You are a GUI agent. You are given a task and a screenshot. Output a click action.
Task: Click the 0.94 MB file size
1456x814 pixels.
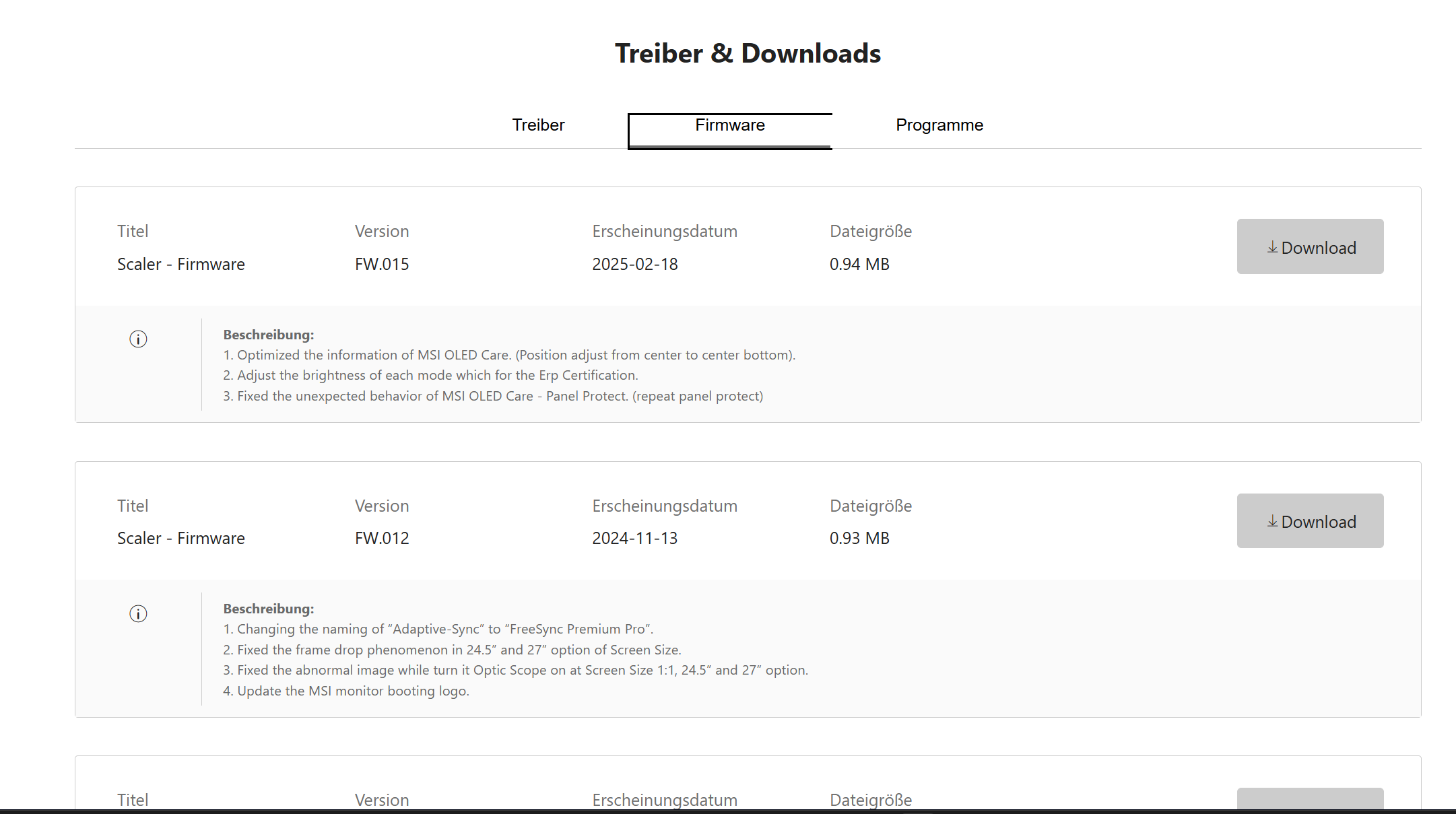click(859, 264)
